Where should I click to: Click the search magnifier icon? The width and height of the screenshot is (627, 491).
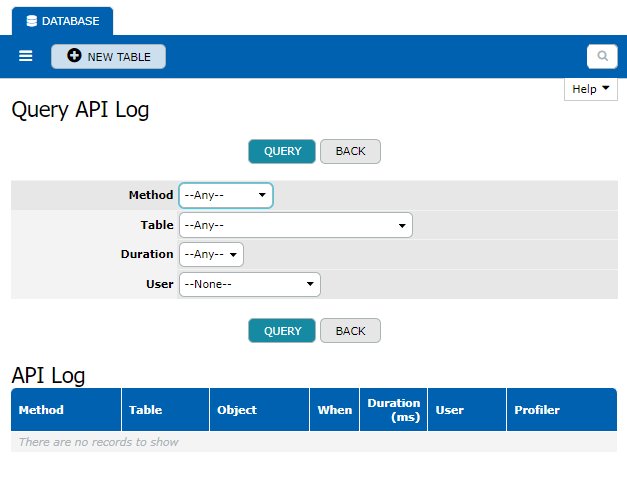click(602, 56)
